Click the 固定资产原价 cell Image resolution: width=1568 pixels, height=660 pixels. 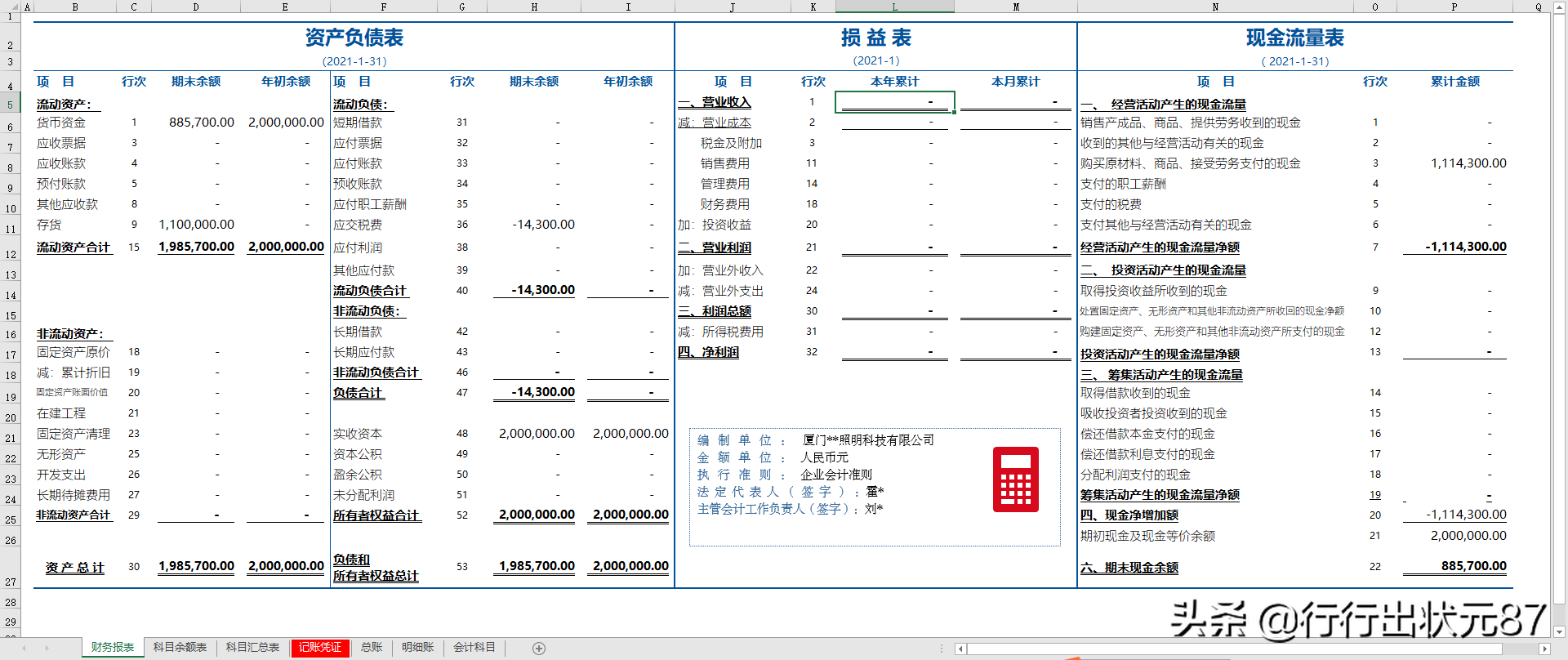(73, 352)
